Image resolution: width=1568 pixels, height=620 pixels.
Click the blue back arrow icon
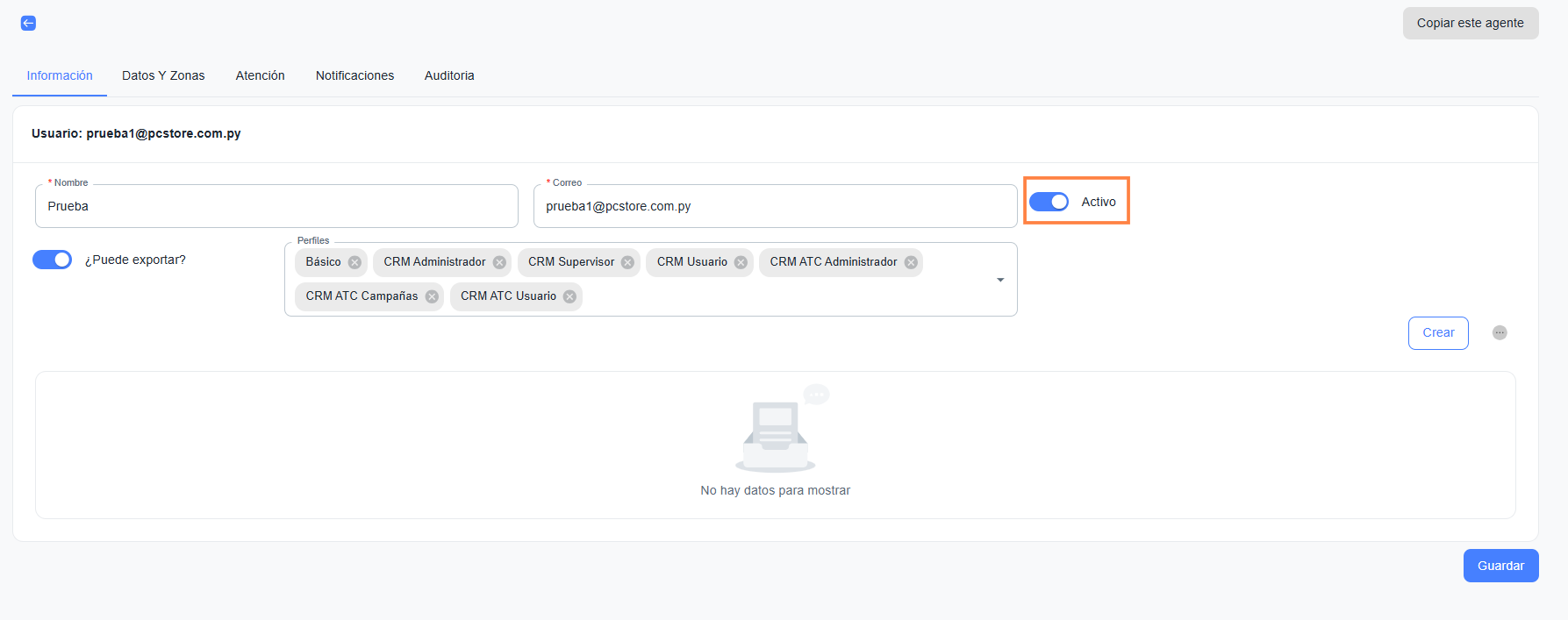tap(28, 24)
